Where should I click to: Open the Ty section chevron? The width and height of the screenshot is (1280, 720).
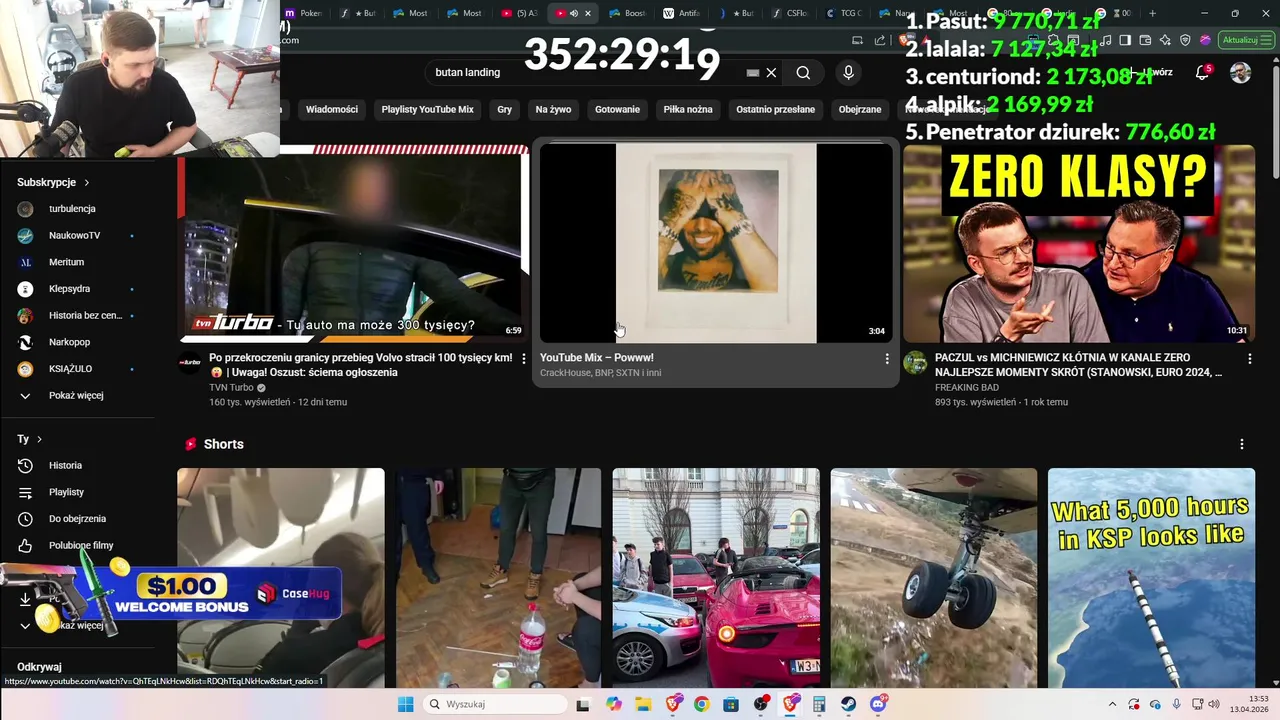[x=39, y=439]
